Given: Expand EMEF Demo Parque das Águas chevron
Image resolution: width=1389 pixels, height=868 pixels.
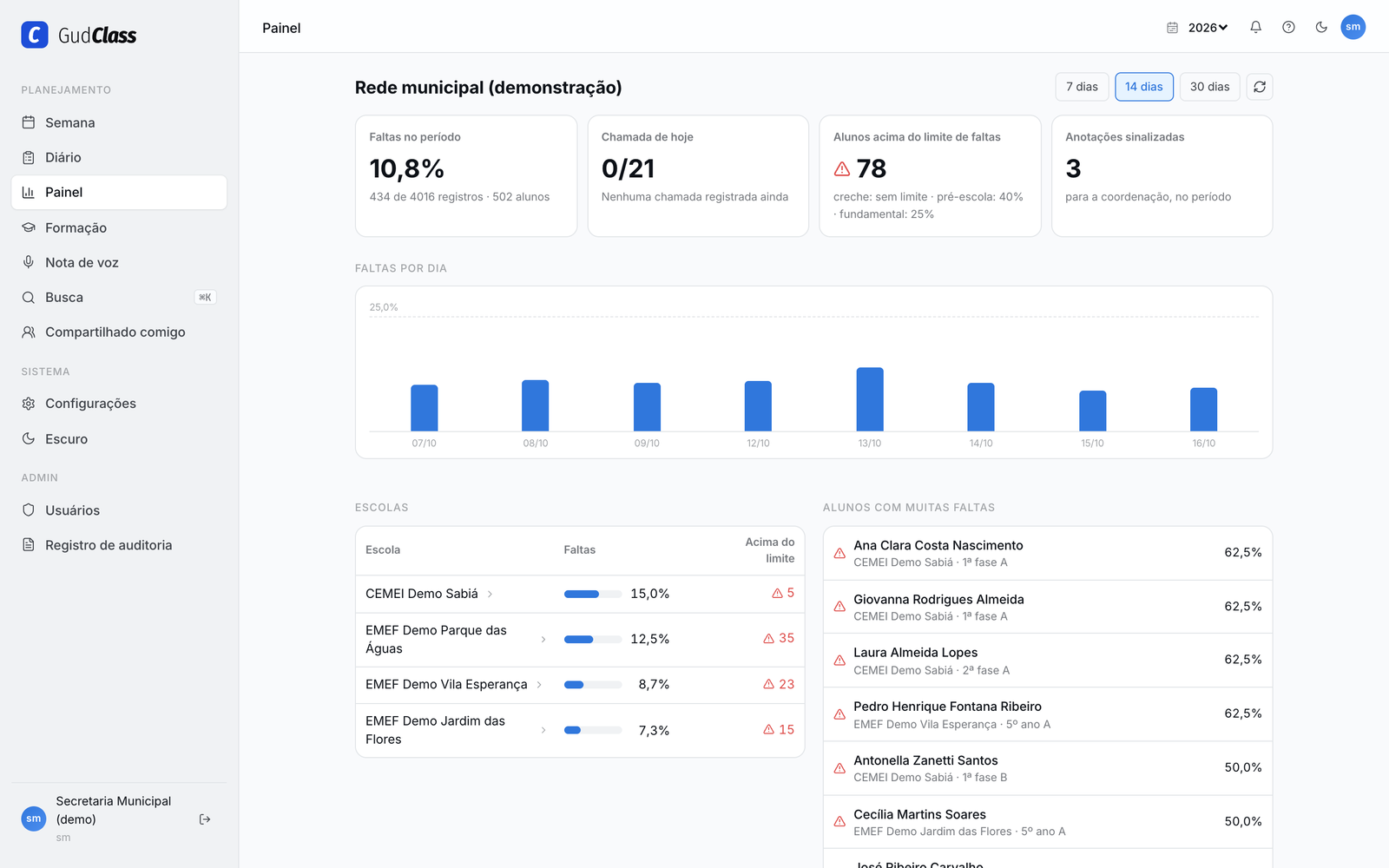Looking at the screenshot, I should point(543,639).
